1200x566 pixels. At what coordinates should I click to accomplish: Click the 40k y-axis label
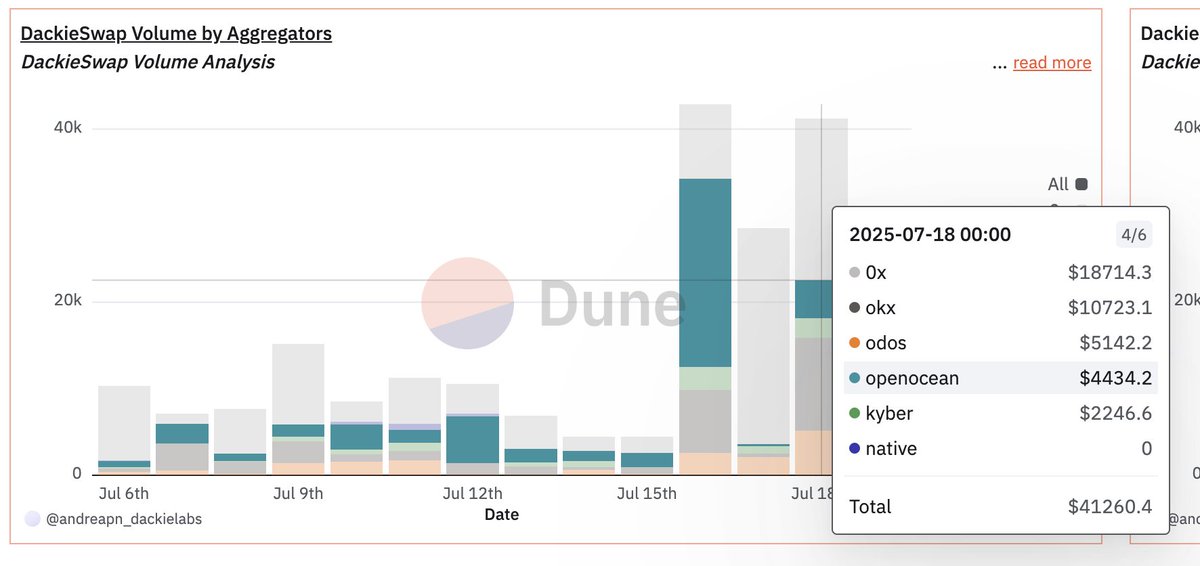(x=67, y=128)
